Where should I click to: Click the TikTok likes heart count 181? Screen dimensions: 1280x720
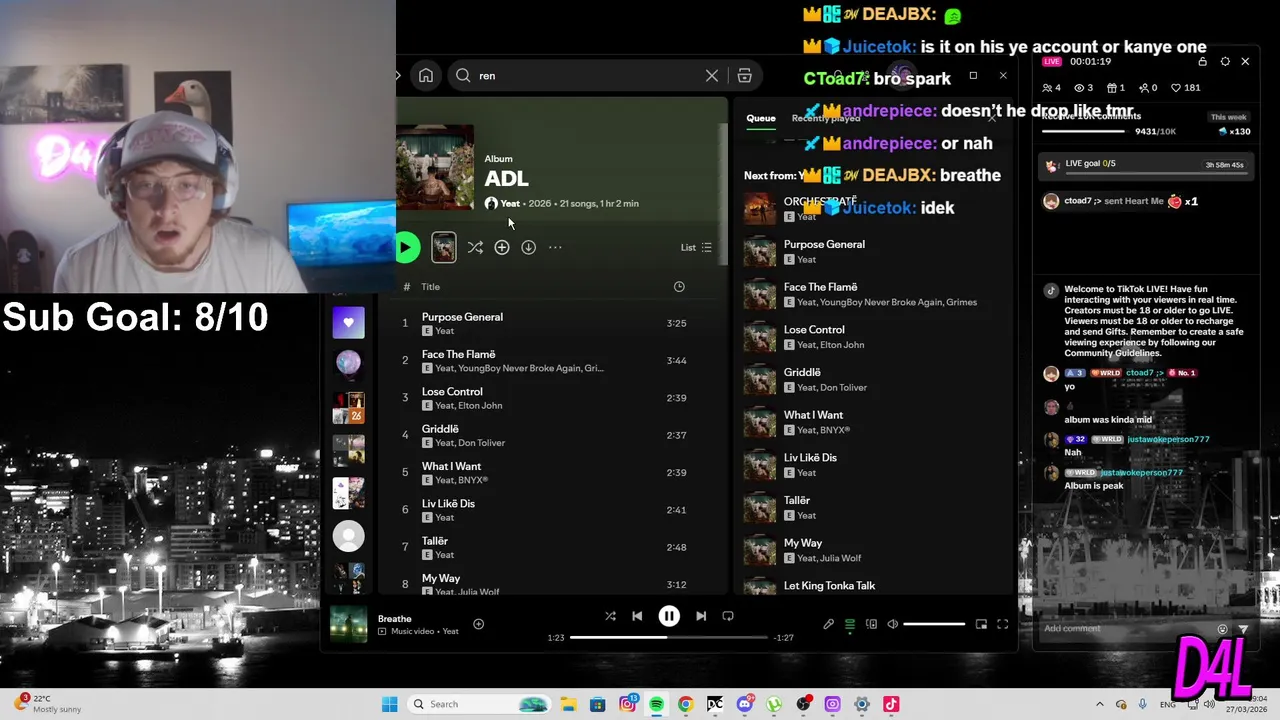[1186, 88]
